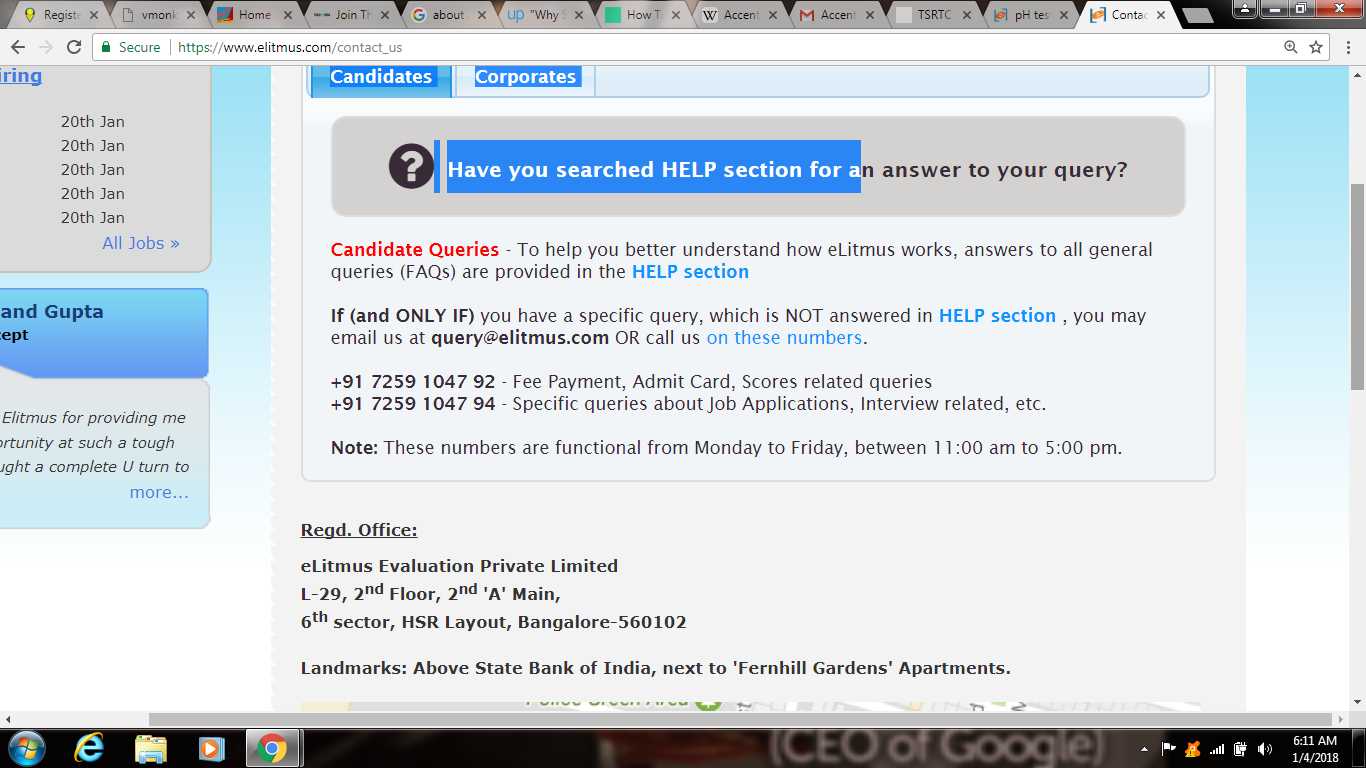Image resolution: width=1366 pixels, height=768 pixels.
Task: Reload the page with the refresh icon
Action: pos(74,47)
